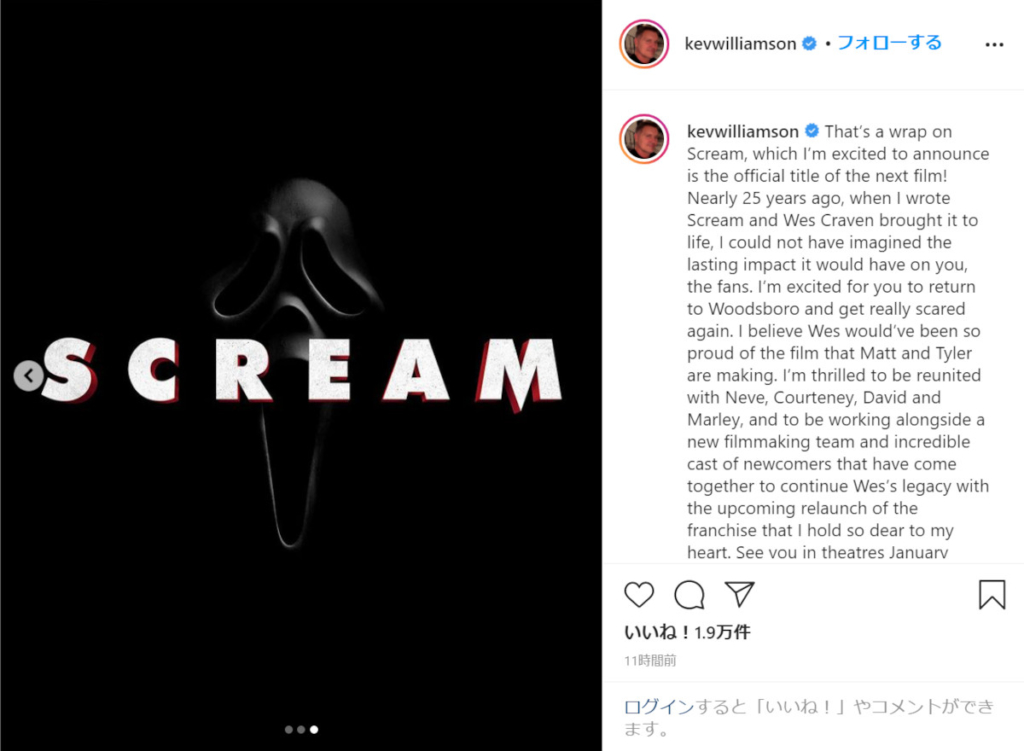The image size is (1024, 751).
Task: Select the third carousel indicator dot
Action: (x=314, y=729)
